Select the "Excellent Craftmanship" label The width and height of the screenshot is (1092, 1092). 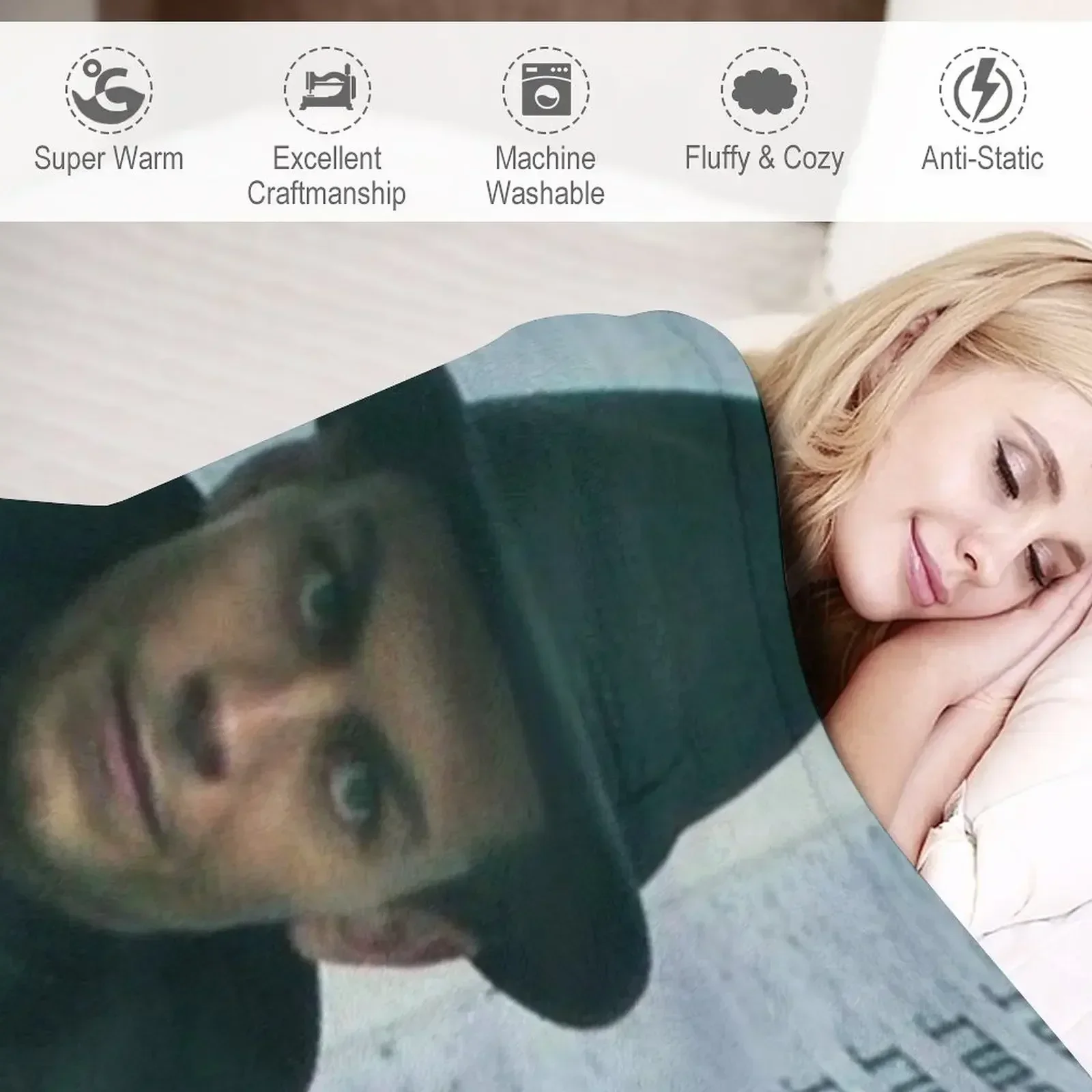327,176
